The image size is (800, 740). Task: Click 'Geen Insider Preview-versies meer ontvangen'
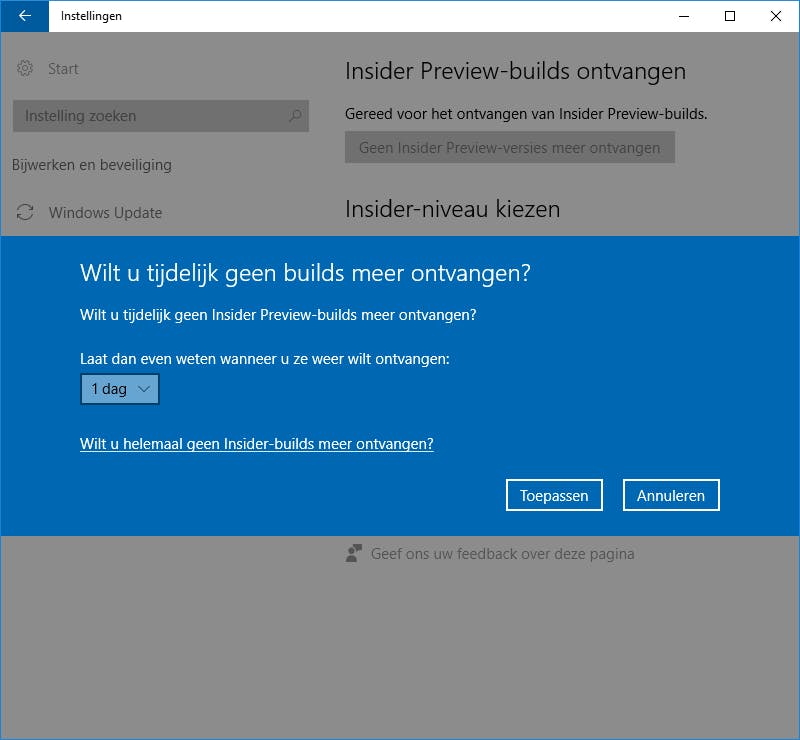pyautogui.click(x=509, y=147)
